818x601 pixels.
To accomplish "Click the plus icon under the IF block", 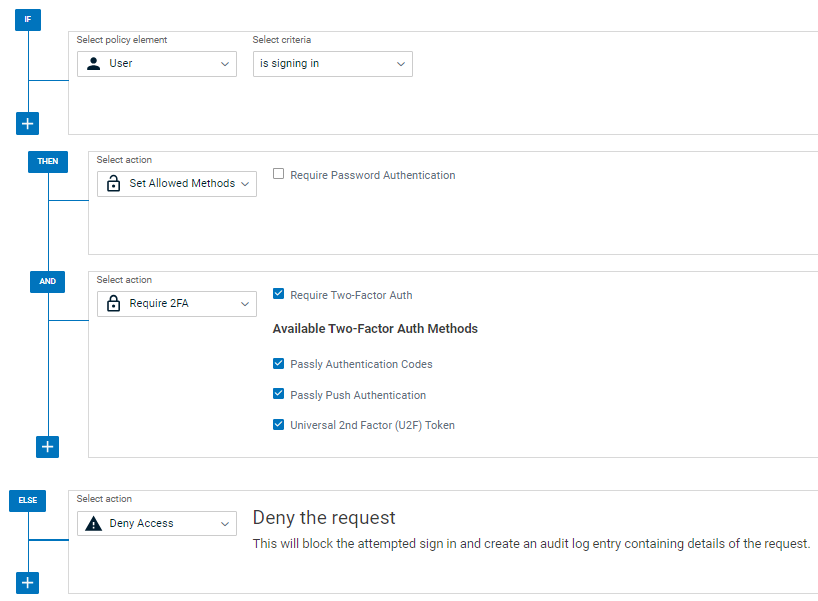I will click(27, 124).
